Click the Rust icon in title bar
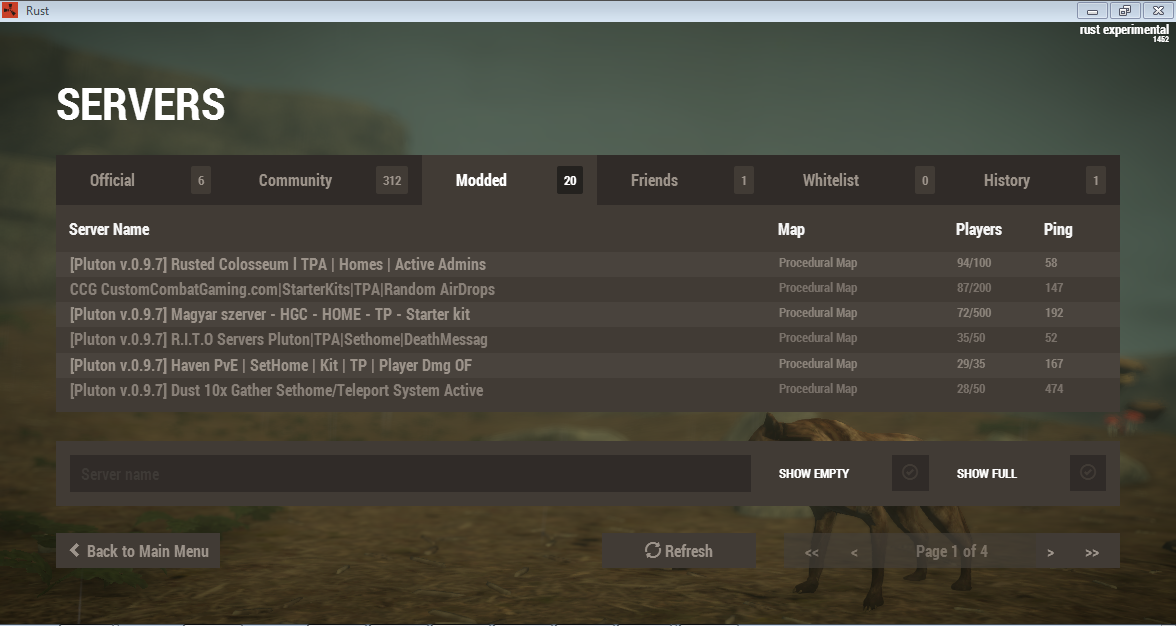1176x626 pixels. tap(10, 10)
